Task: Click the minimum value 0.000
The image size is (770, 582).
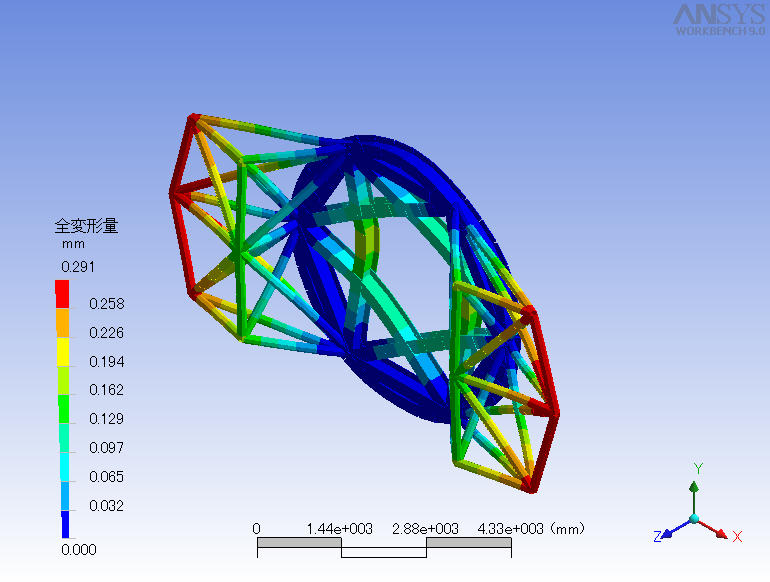Action: pyautogui.click(x=79, y=550)
